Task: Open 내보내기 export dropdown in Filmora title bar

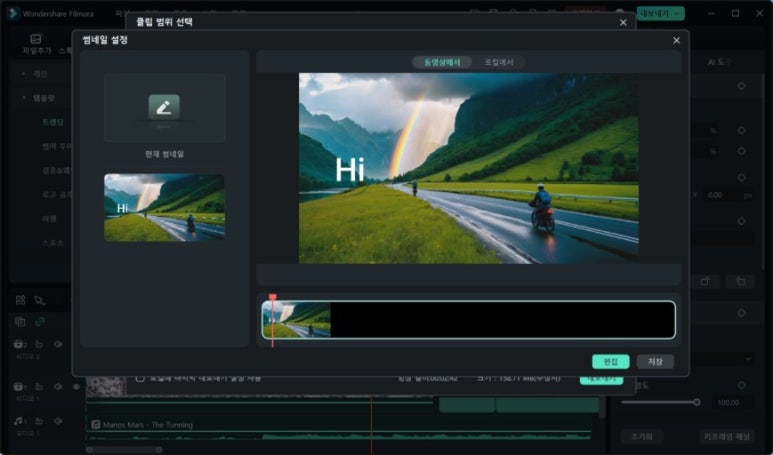Action: click(x=660, y=13)
